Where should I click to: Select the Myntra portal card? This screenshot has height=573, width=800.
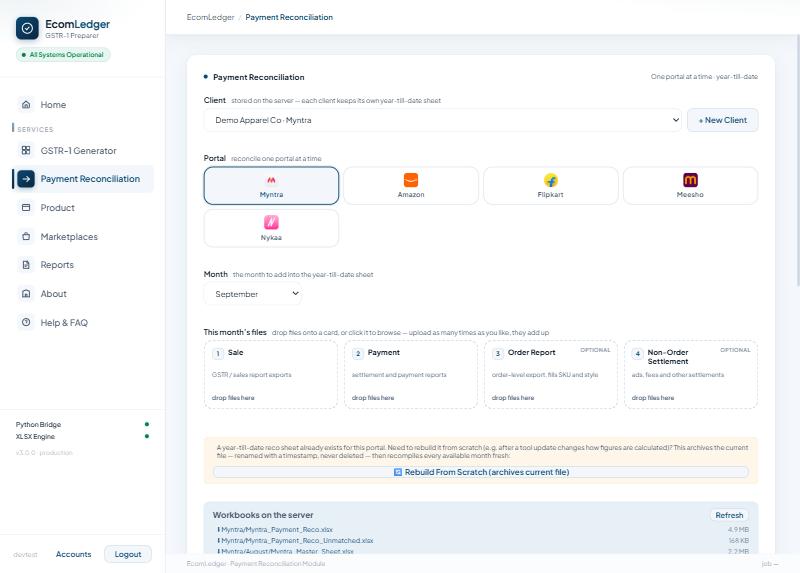[x=271, y=186]
